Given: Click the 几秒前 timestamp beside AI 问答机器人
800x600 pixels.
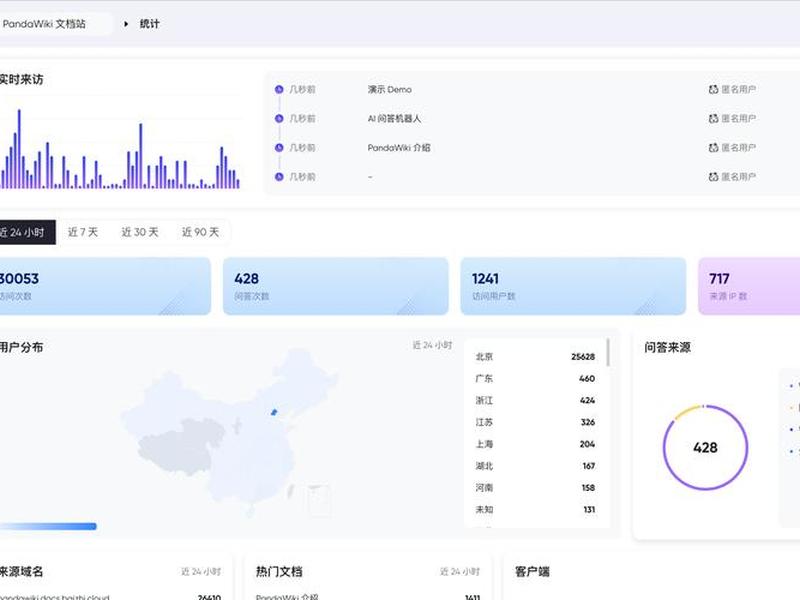Looking at the screenshot, I should 302,118.
